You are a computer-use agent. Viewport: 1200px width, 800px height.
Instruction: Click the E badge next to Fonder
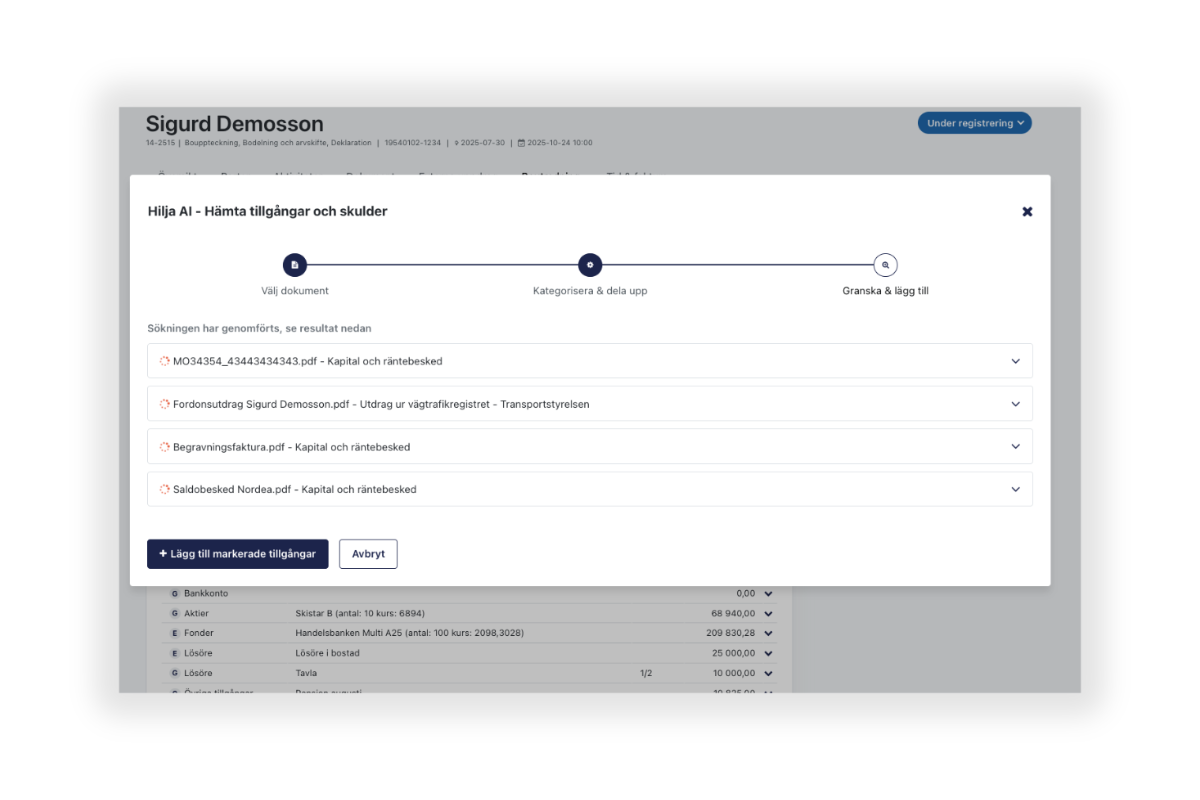coord(174,633)
